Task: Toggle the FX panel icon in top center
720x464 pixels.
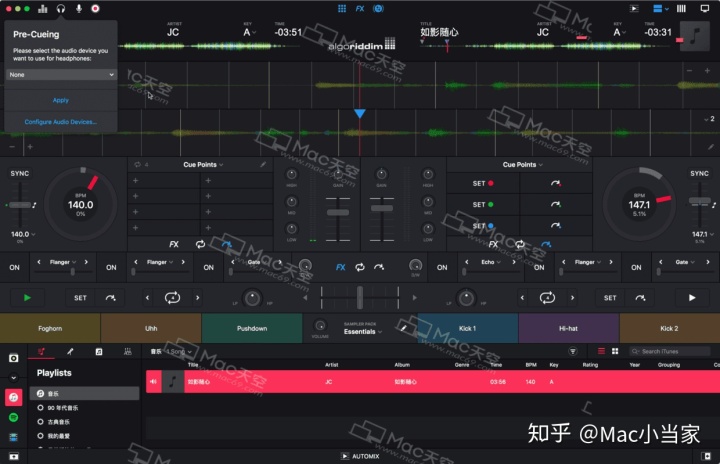Action: point(360,8)
